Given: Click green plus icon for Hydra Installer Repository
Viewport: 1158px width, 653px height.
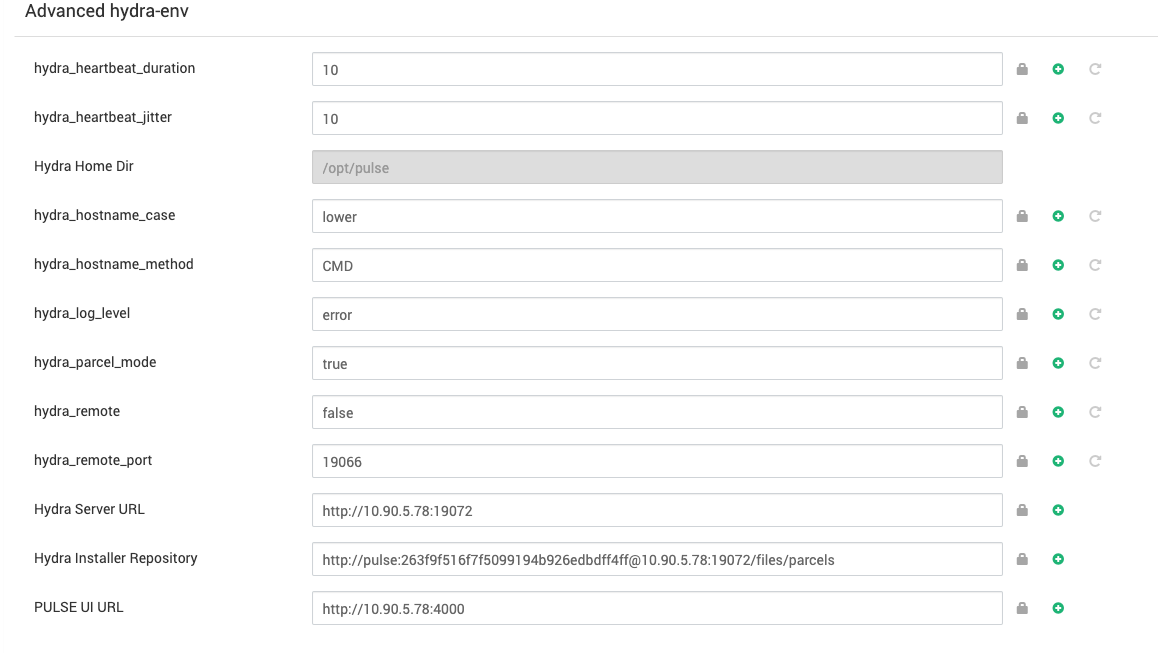Looking at the screenshot, I should coord(1058,559).
